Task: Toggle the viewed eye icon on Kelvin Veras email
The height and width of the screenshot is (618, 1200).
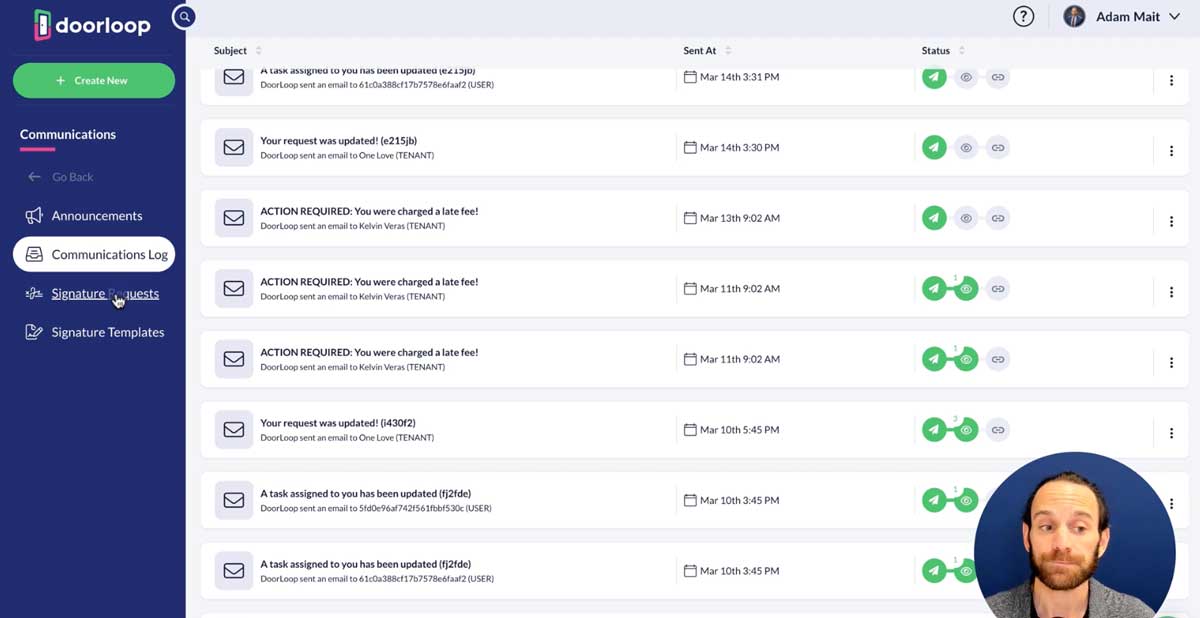Action: 965,288
